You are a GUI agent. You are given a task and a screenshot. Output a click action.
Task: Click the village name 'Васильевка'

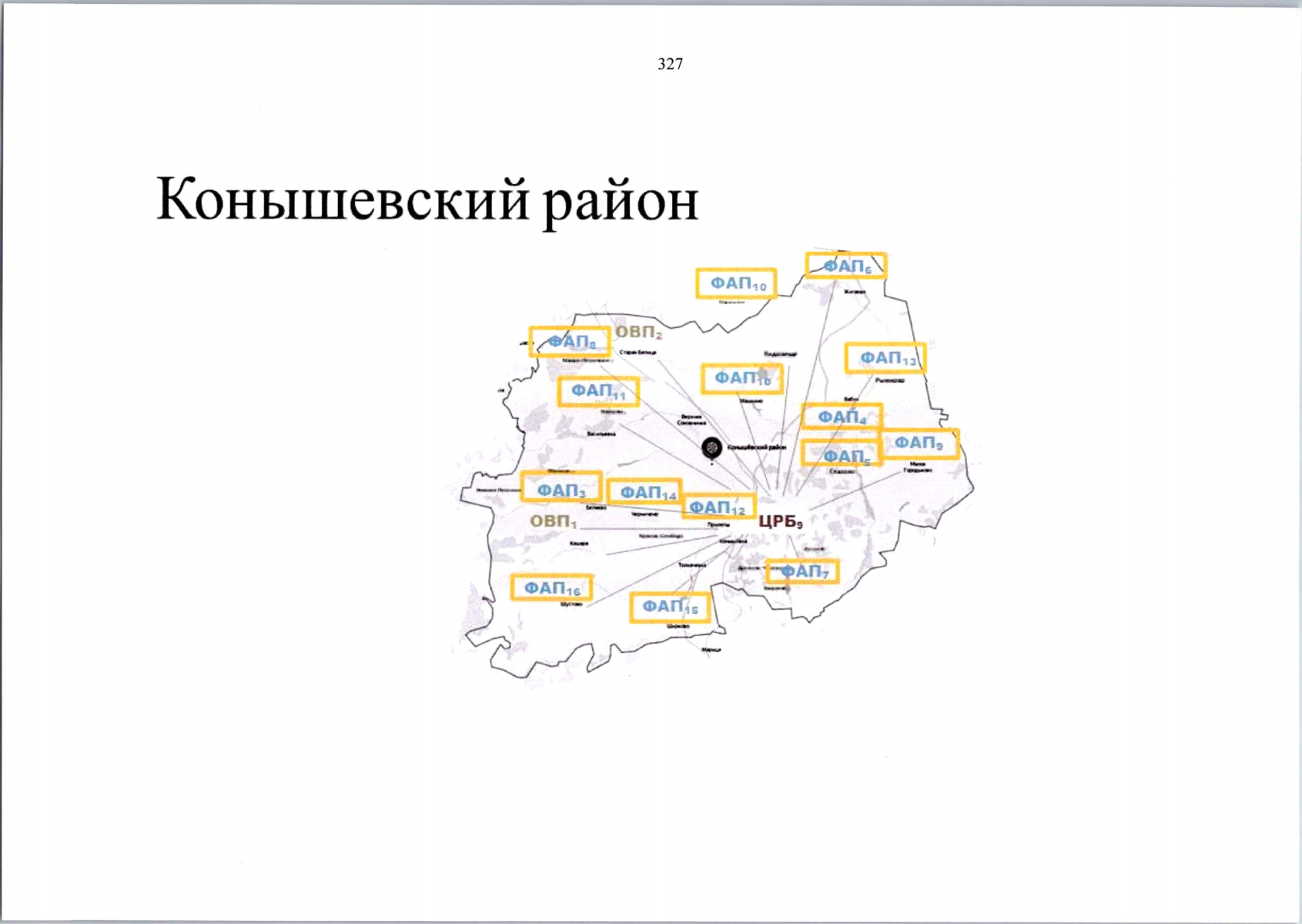601,434
